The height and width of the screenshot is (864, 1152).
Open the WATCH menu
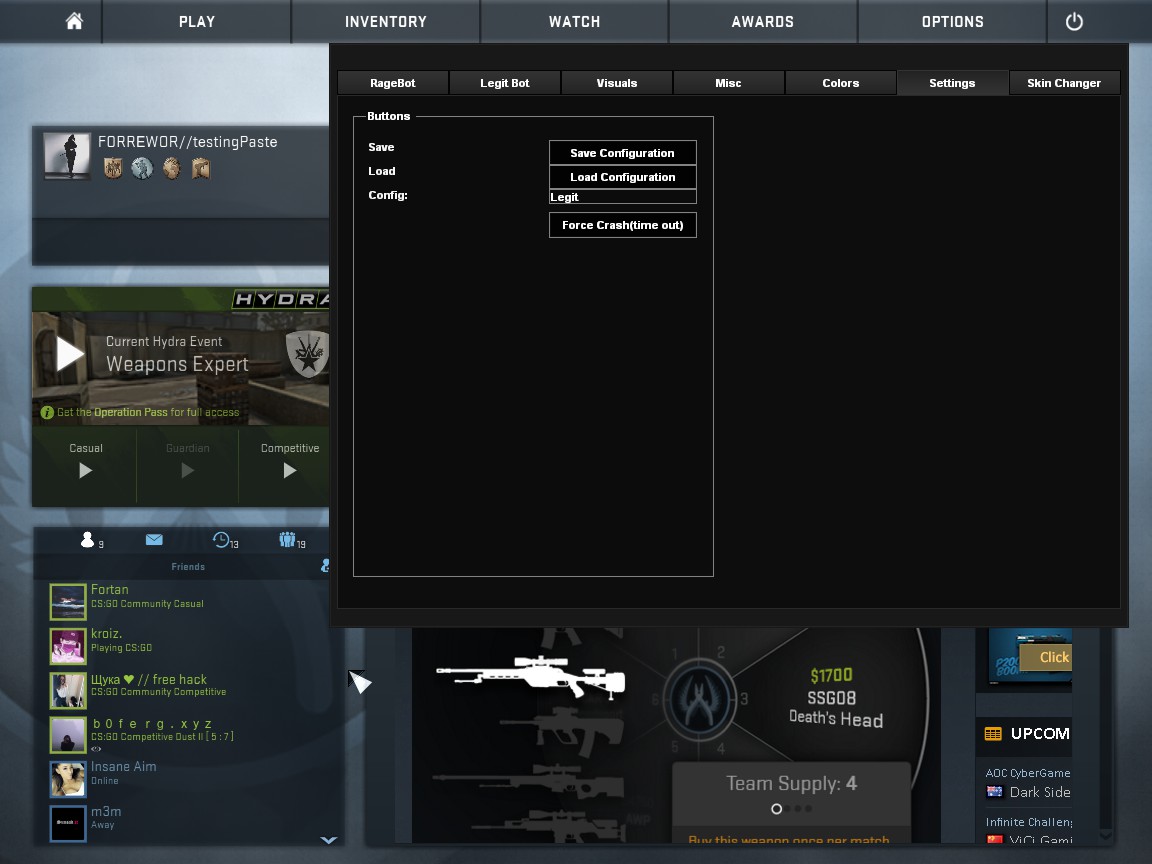point(575,21)
